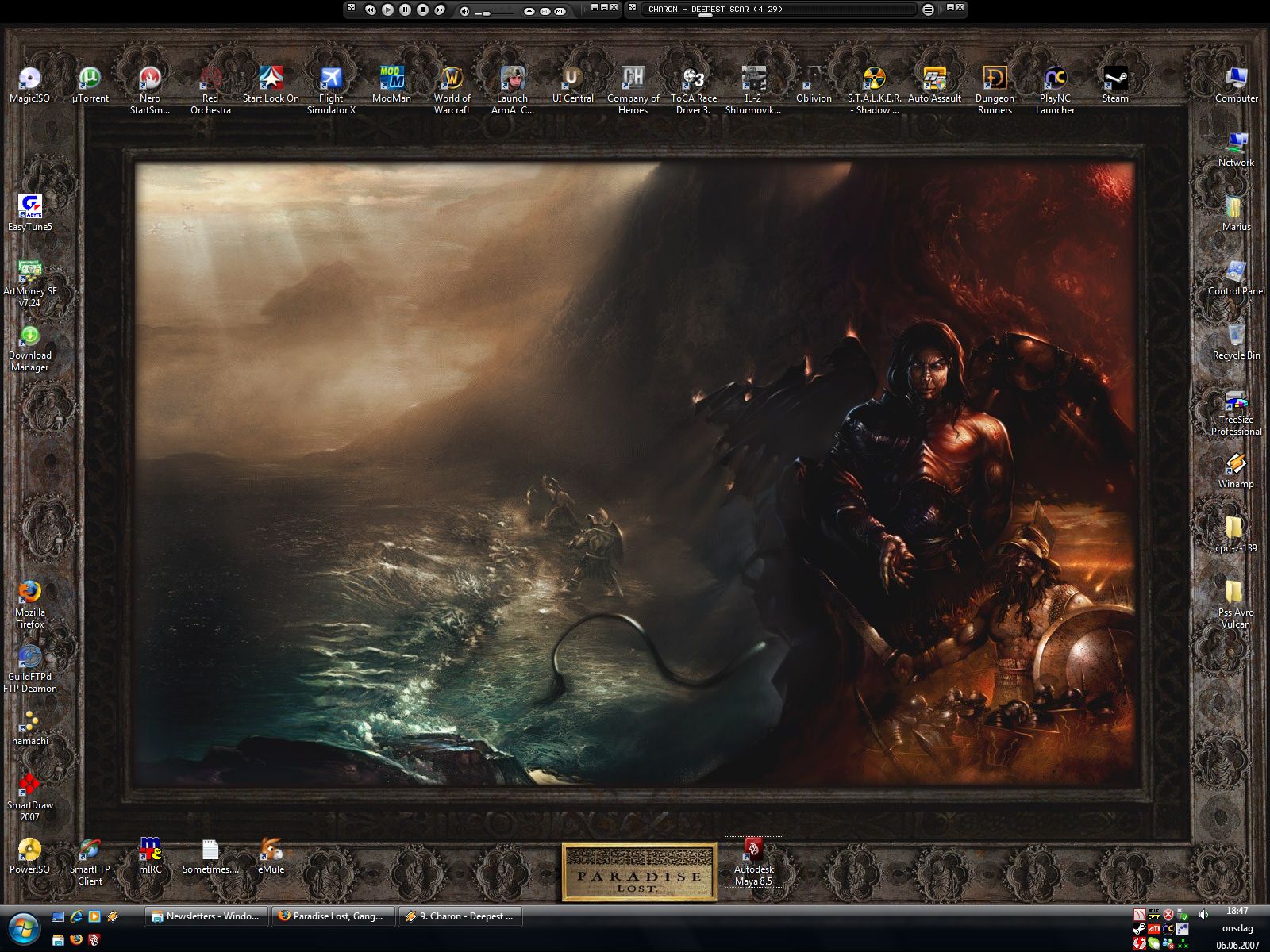
Task: Open the mIRC desktop icon
Action: pyautogui.click(x=150, y=850)
